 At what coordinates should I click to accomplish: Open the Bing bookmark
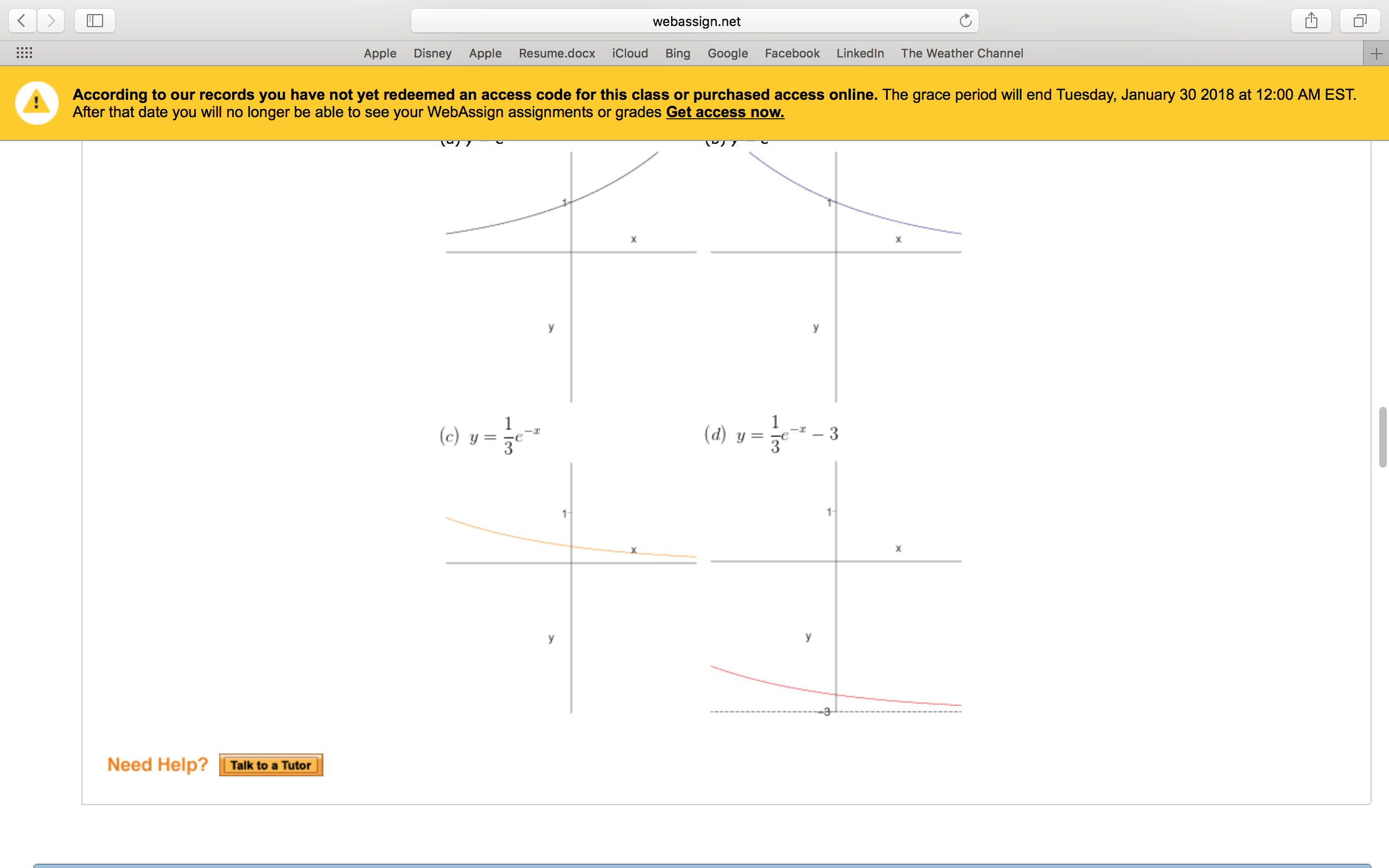pyautogui.click(x=677, y=53)
